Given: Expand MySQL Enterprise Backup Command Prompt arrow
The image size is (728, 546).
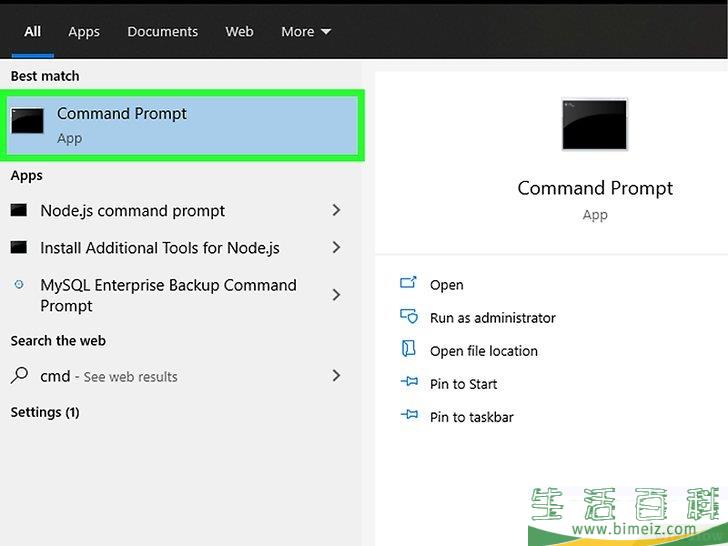Looking at the screenshot, I should click(336, 295).
